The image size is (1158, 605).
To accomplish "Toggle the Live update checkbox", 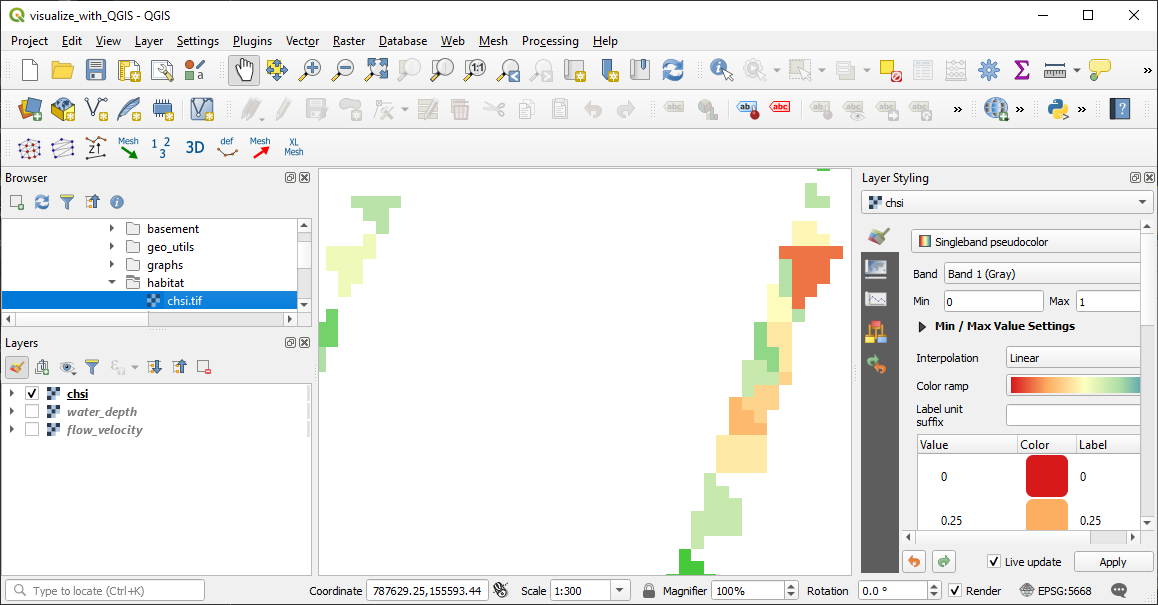I will pyautogui.click(x=994, y=562).
